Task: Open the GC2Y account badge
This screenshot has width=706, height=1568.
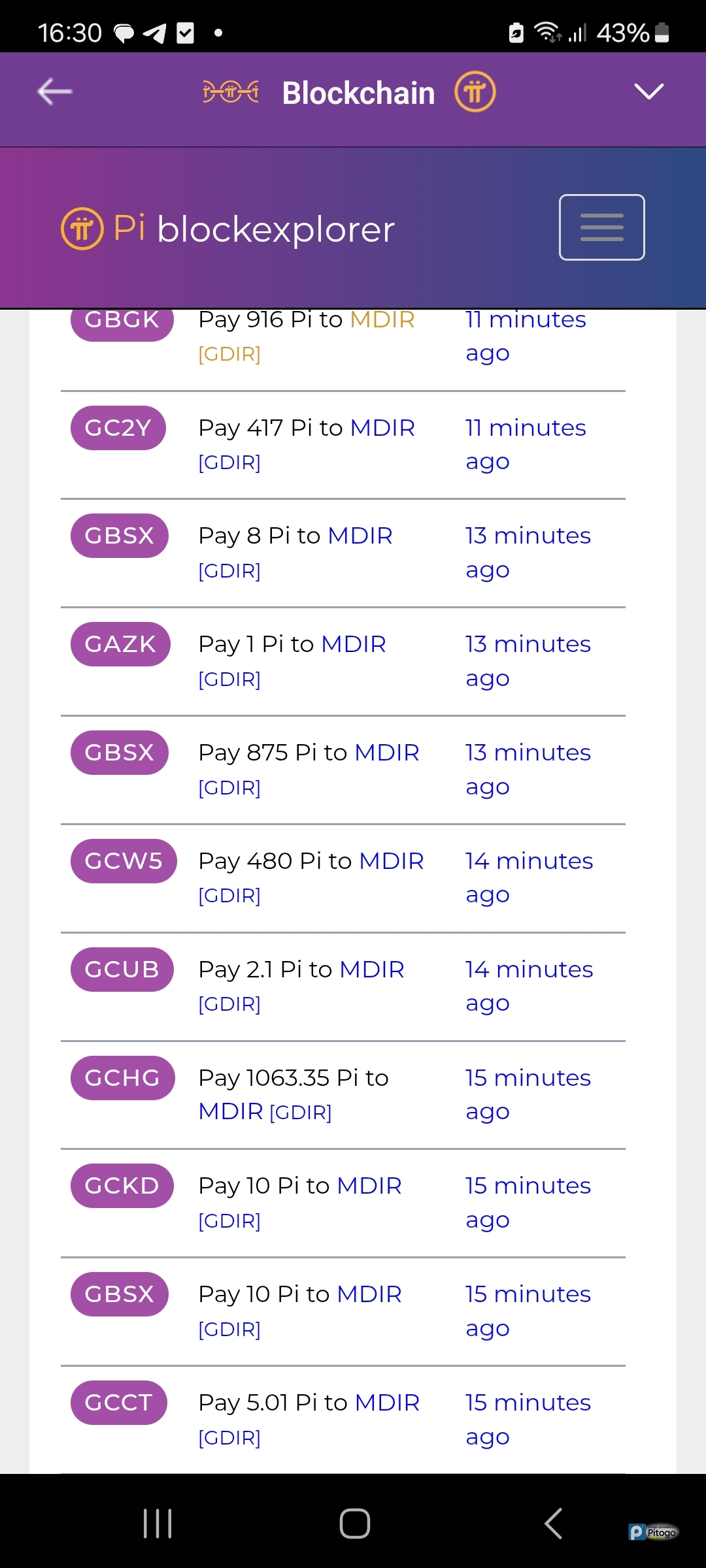Action: [118, 428]
